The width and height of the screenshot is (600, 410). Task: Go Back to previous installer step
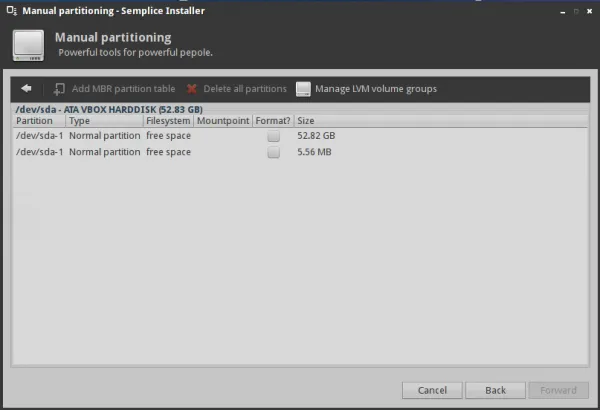click(495, 390)
